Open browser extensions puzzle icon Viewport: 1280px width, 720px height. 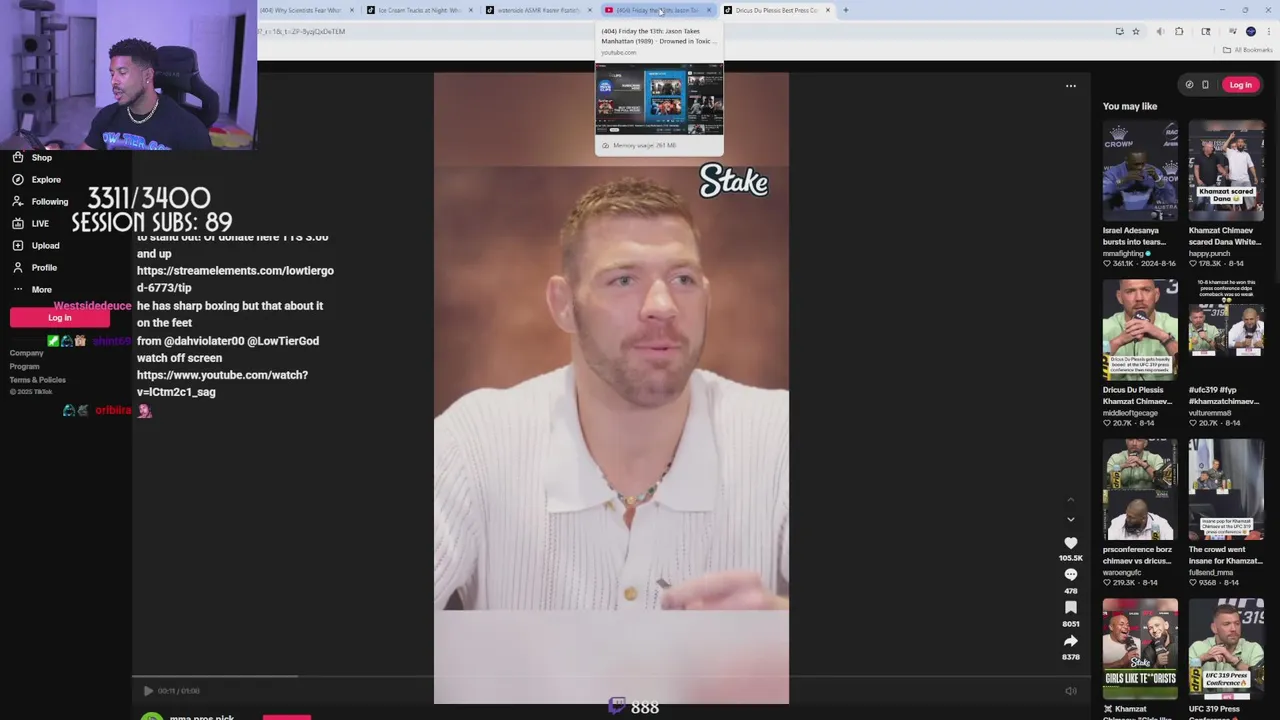point(1179,32)
